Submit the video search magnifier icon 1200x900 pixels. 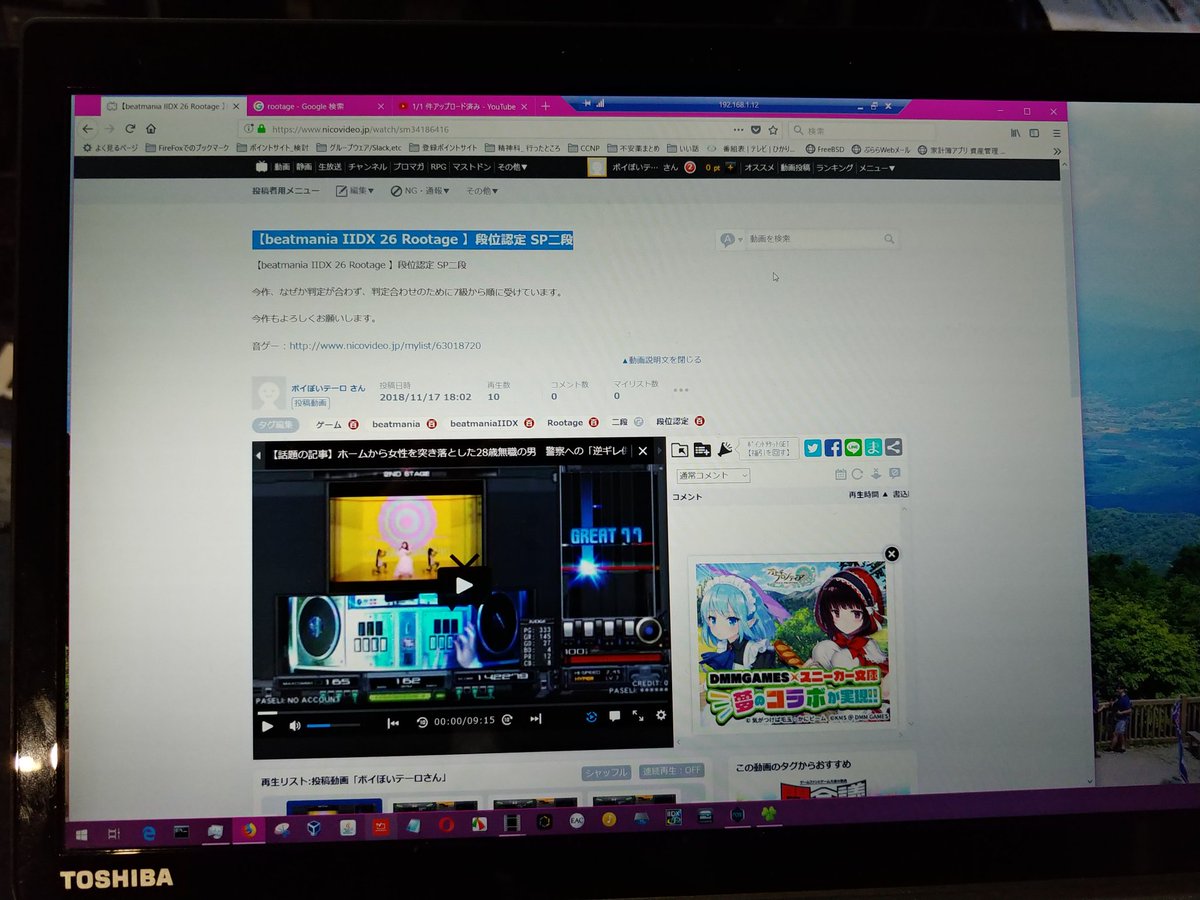pyautogui.click(x=889, y=239)
